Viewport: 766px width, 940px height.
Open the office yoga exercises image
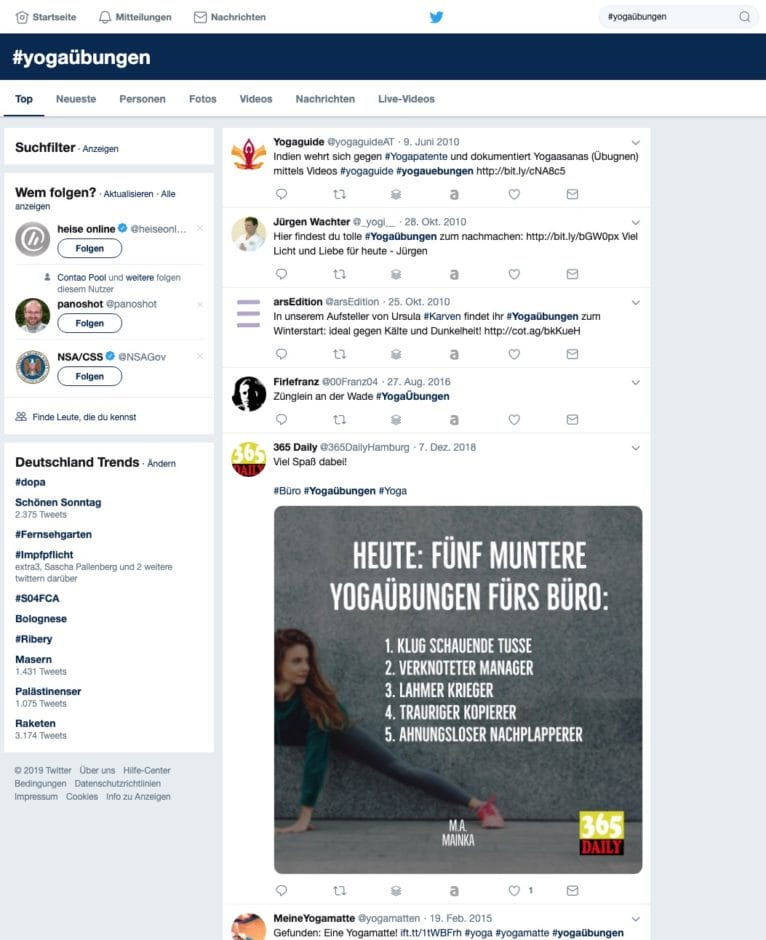(458, 689)
